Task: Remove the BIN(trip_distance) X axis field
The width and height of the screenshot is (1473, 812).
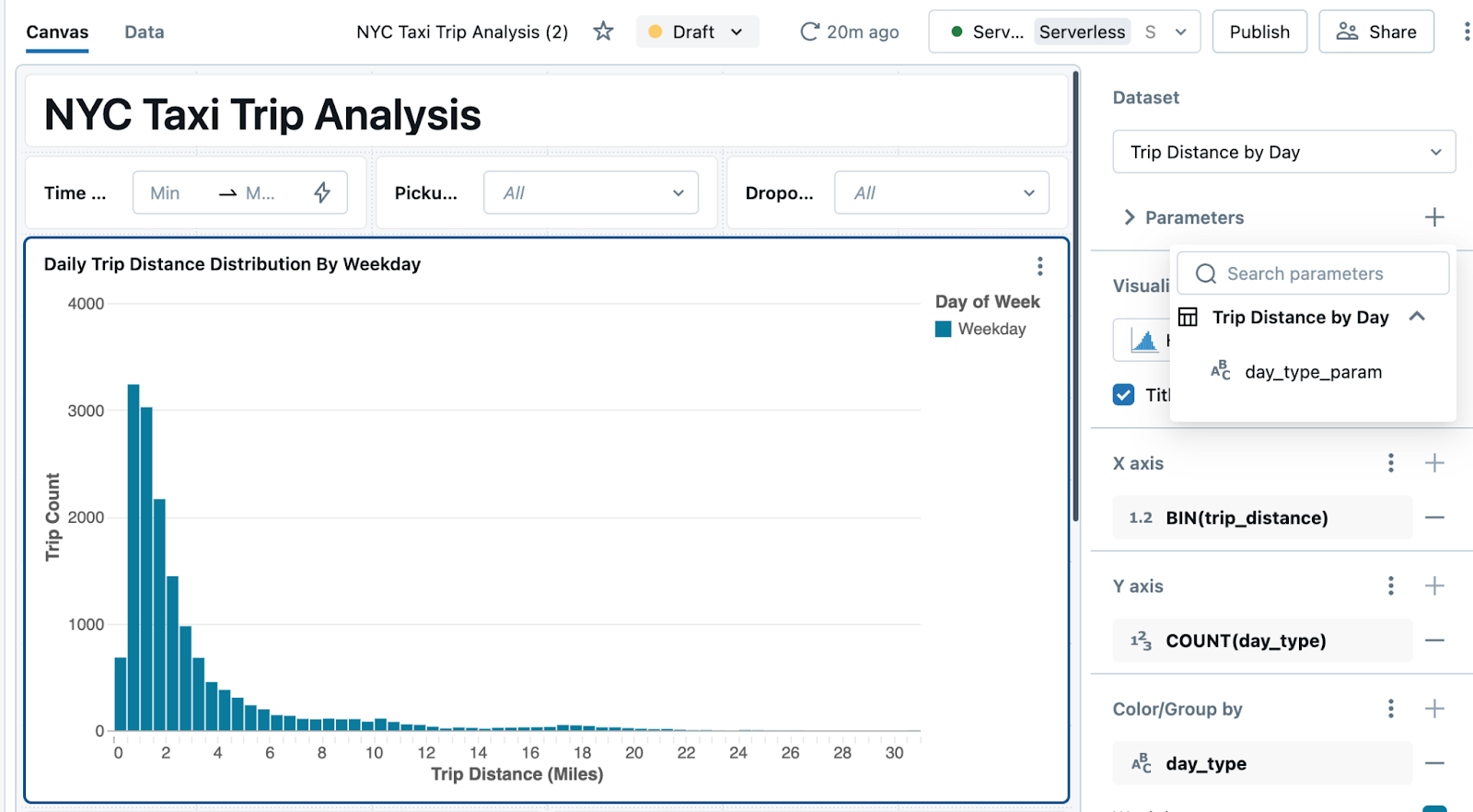Action: tap(1433, 517)
